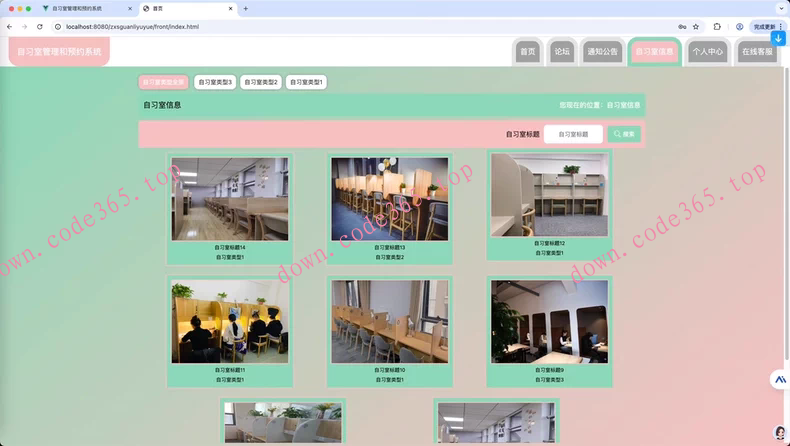
Task: Go to the 通知公告 navigation tab
Action: pos(602,51)
